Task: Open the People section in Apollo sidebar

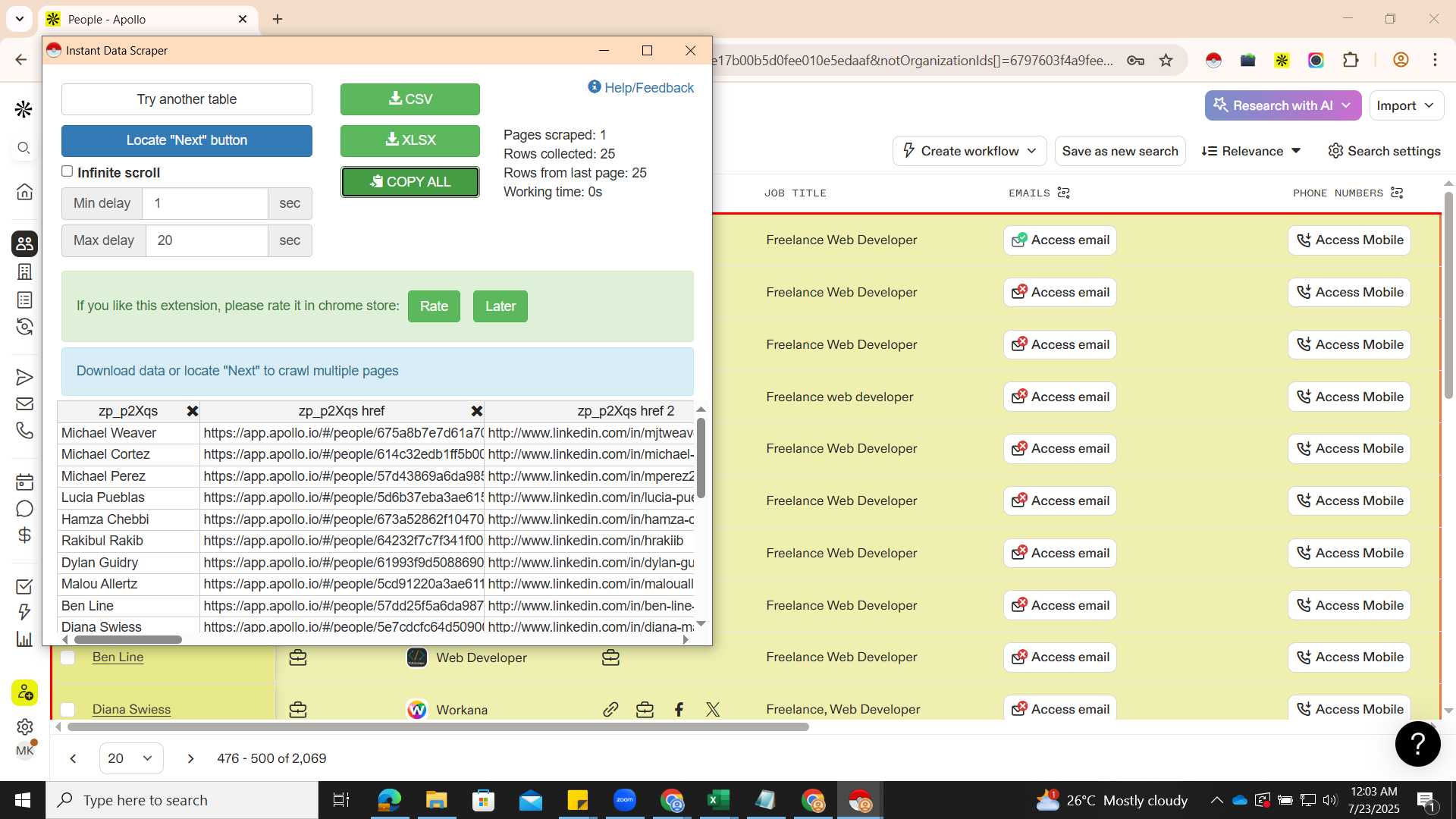Action: 24,243
